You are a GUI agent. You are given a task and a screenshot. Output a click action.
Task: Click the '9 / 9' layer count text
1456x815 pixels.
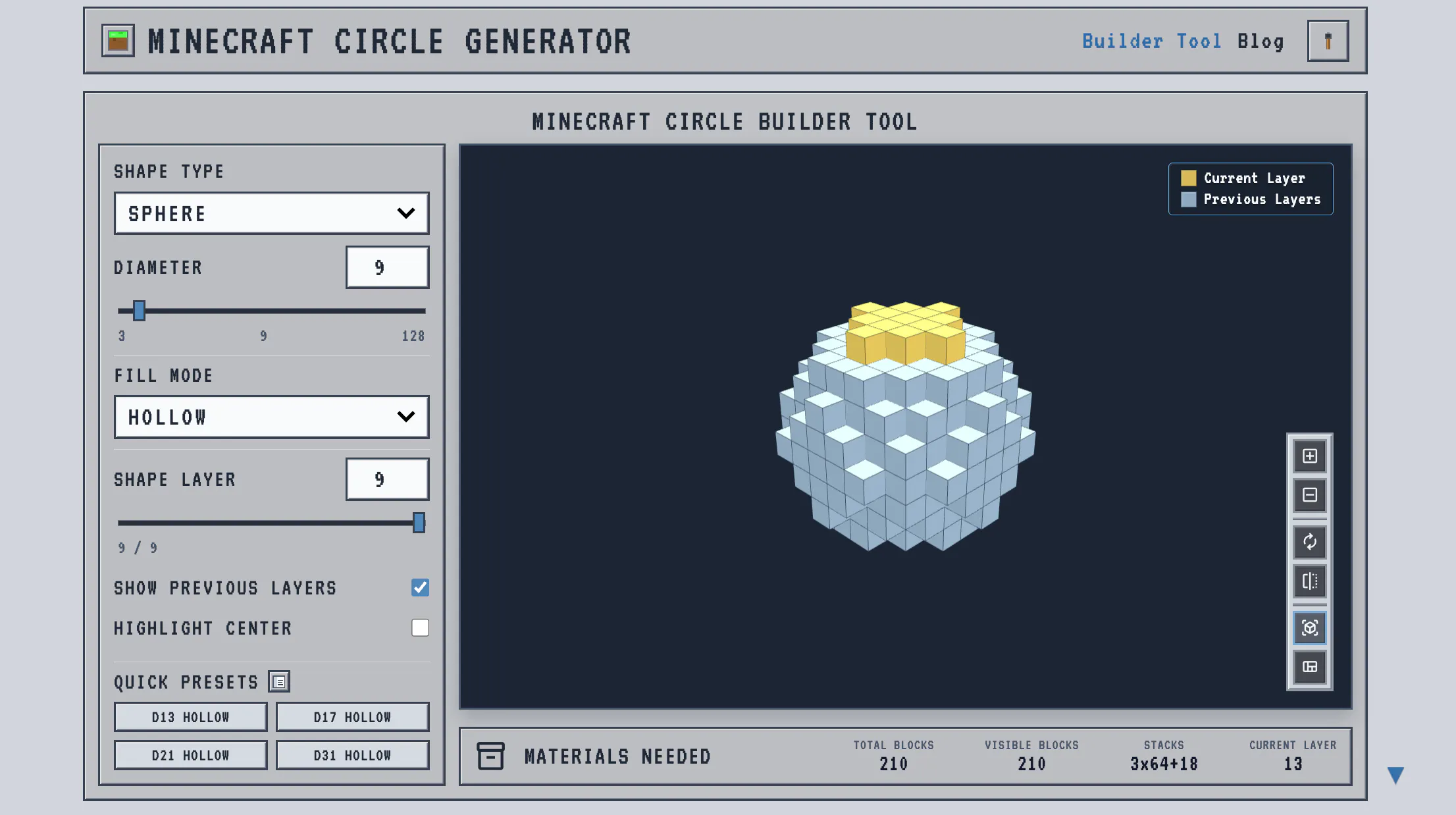coord(138,548)
